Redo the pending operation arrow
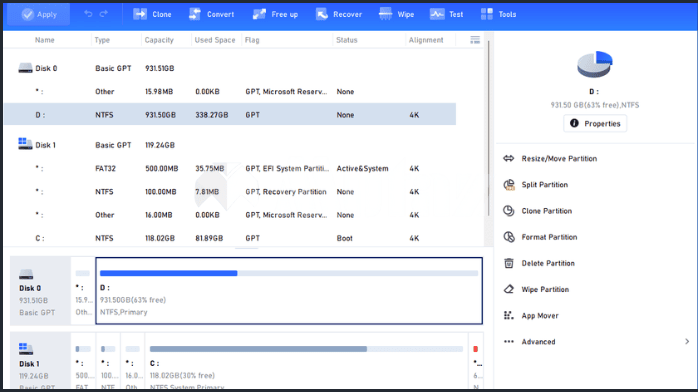 coord(104,14)
